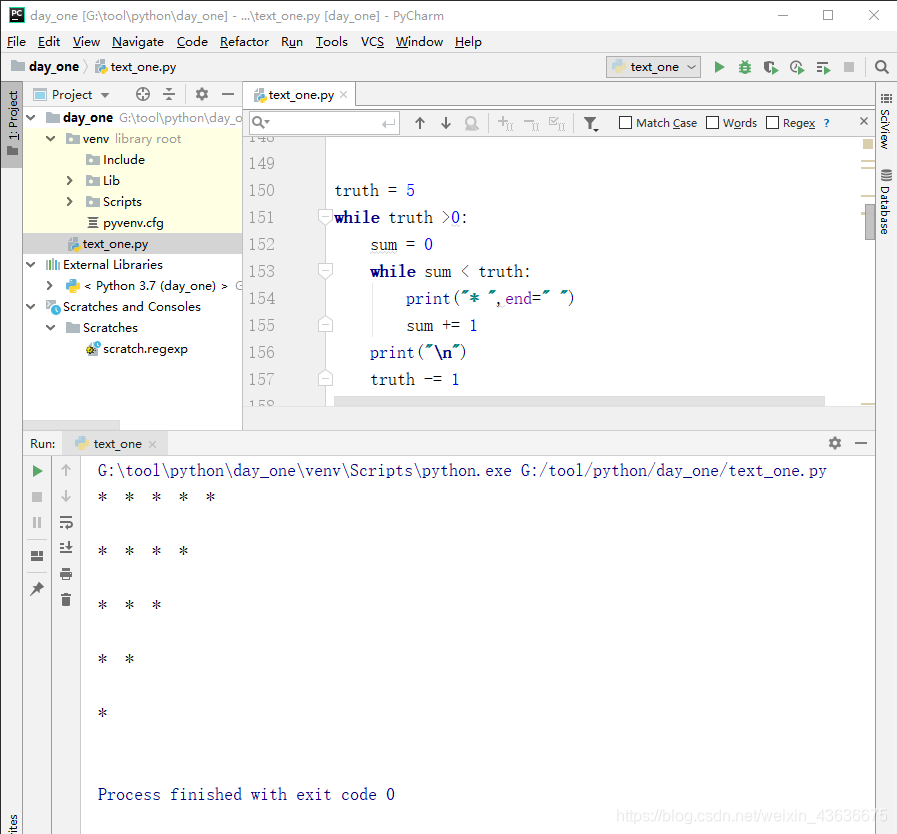Expand the Lib folder
The height and width of the screenshot is (834, 897).
coord(70,181)
